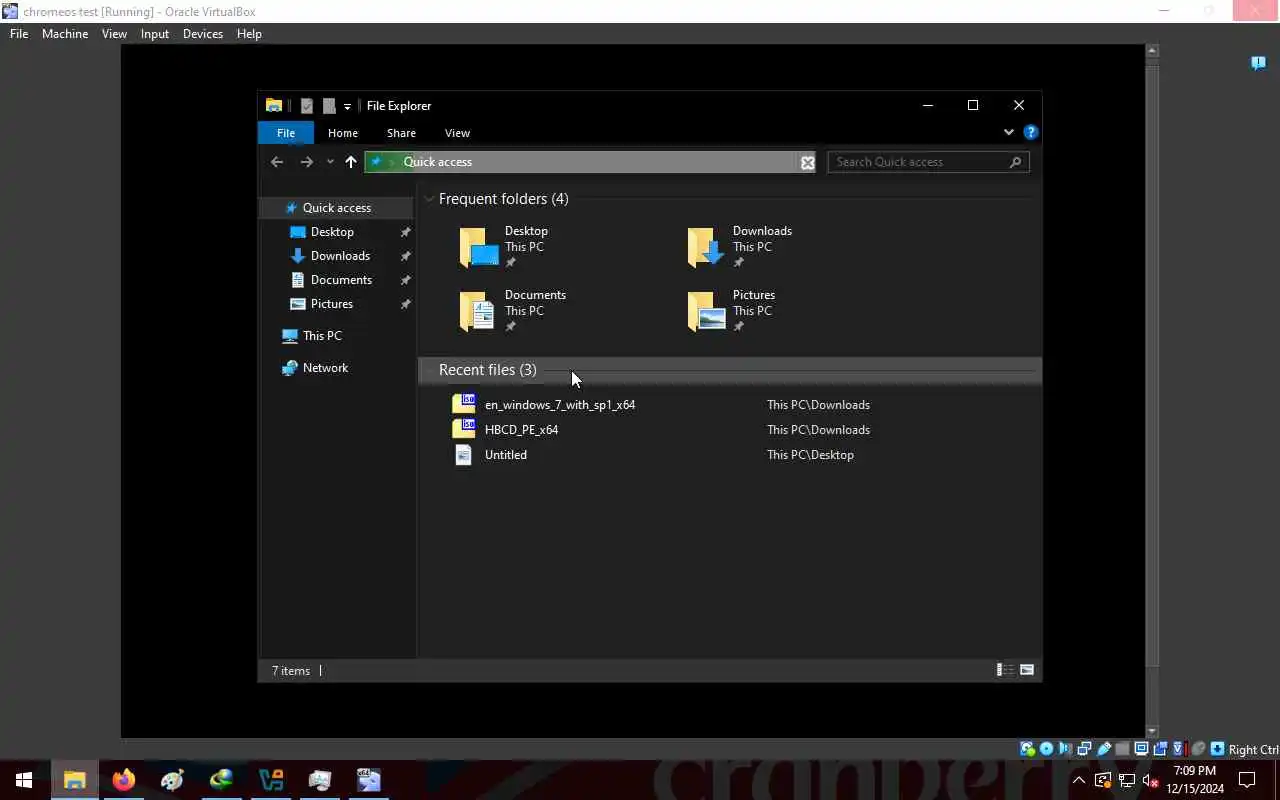Open the VirtualBox View menu
The width and height of the screenshot is (1280, 800).
114,33
